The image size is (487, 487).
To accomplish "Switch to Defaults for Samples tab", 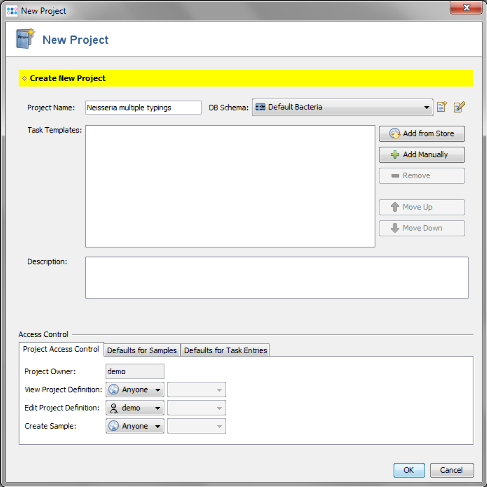I will point(142,350).
